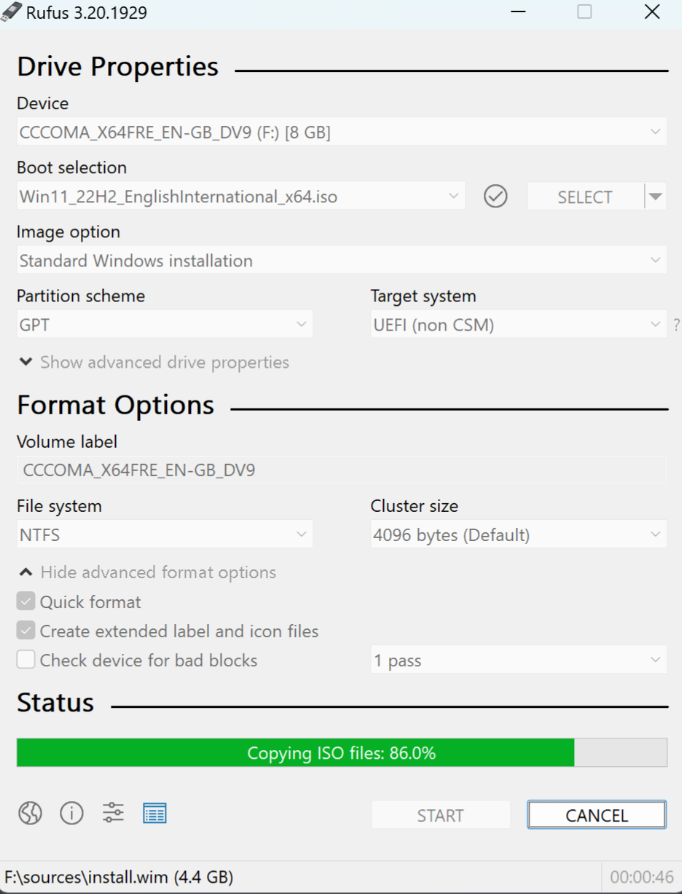Toggle the Quick format checkbox
Image resolution: width=682 pixels, height=894 pixels.
pyautogui.click(x=26, y=602)
